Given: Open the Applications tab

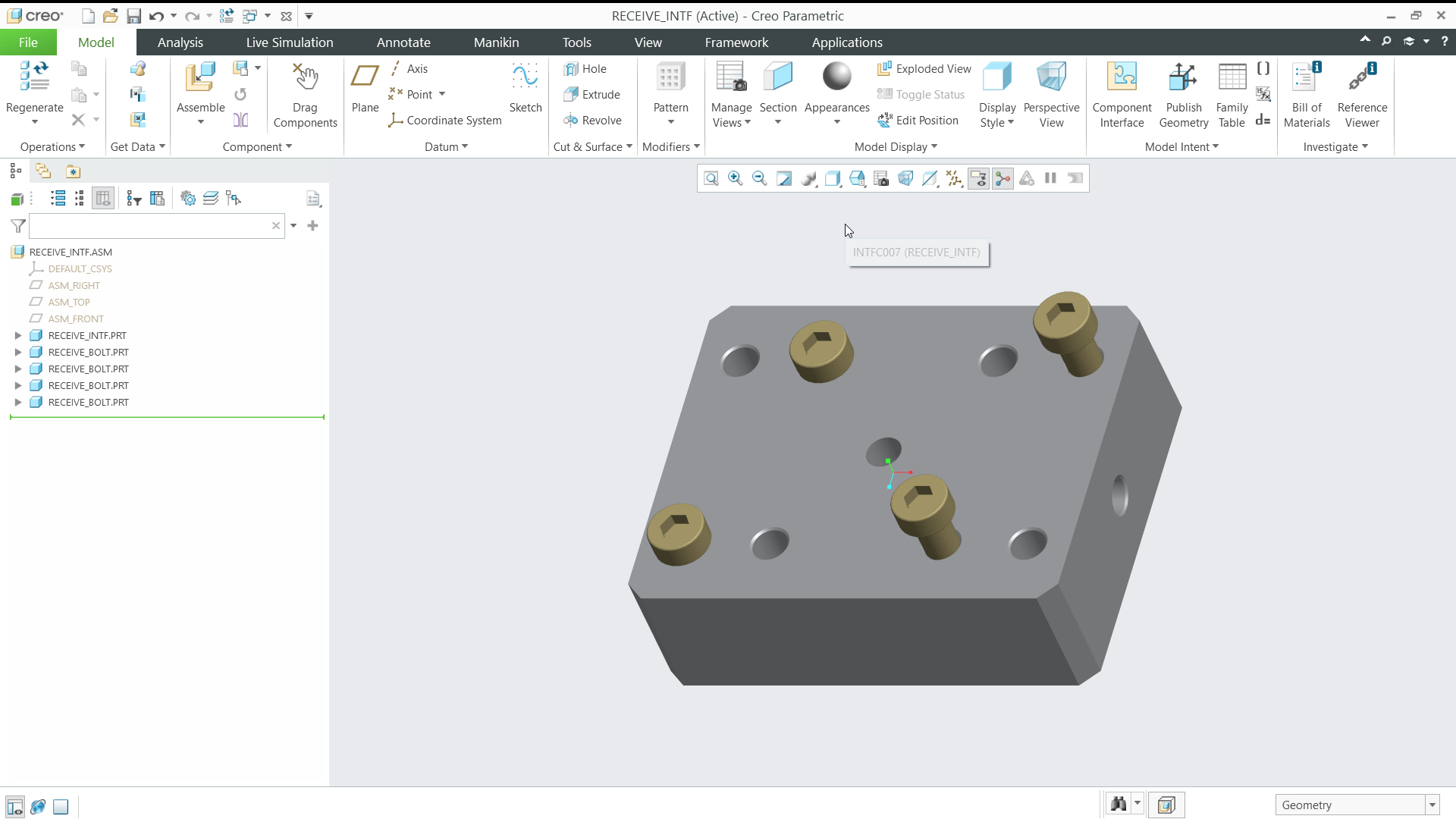Looking at the screenshot, I should 847,42.
